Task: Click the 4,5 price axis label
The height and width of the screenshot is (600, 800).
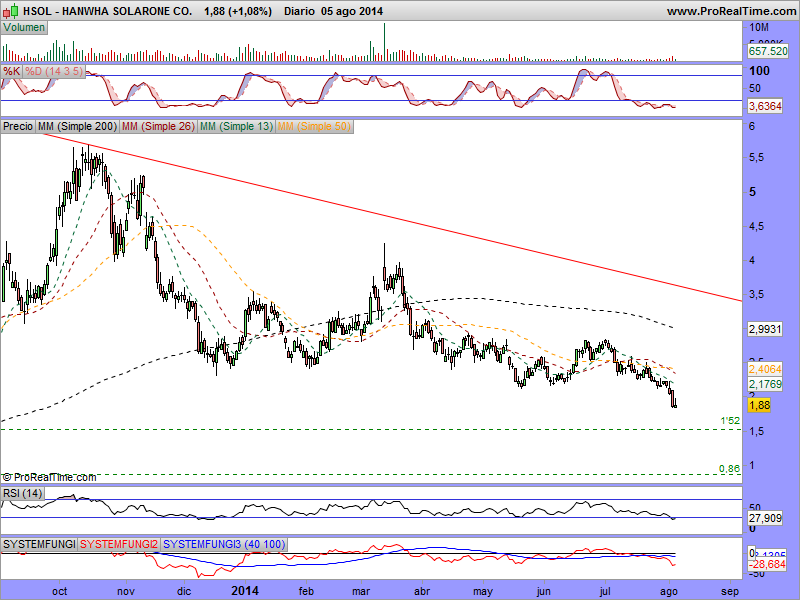Action: (x=756, y=226)
